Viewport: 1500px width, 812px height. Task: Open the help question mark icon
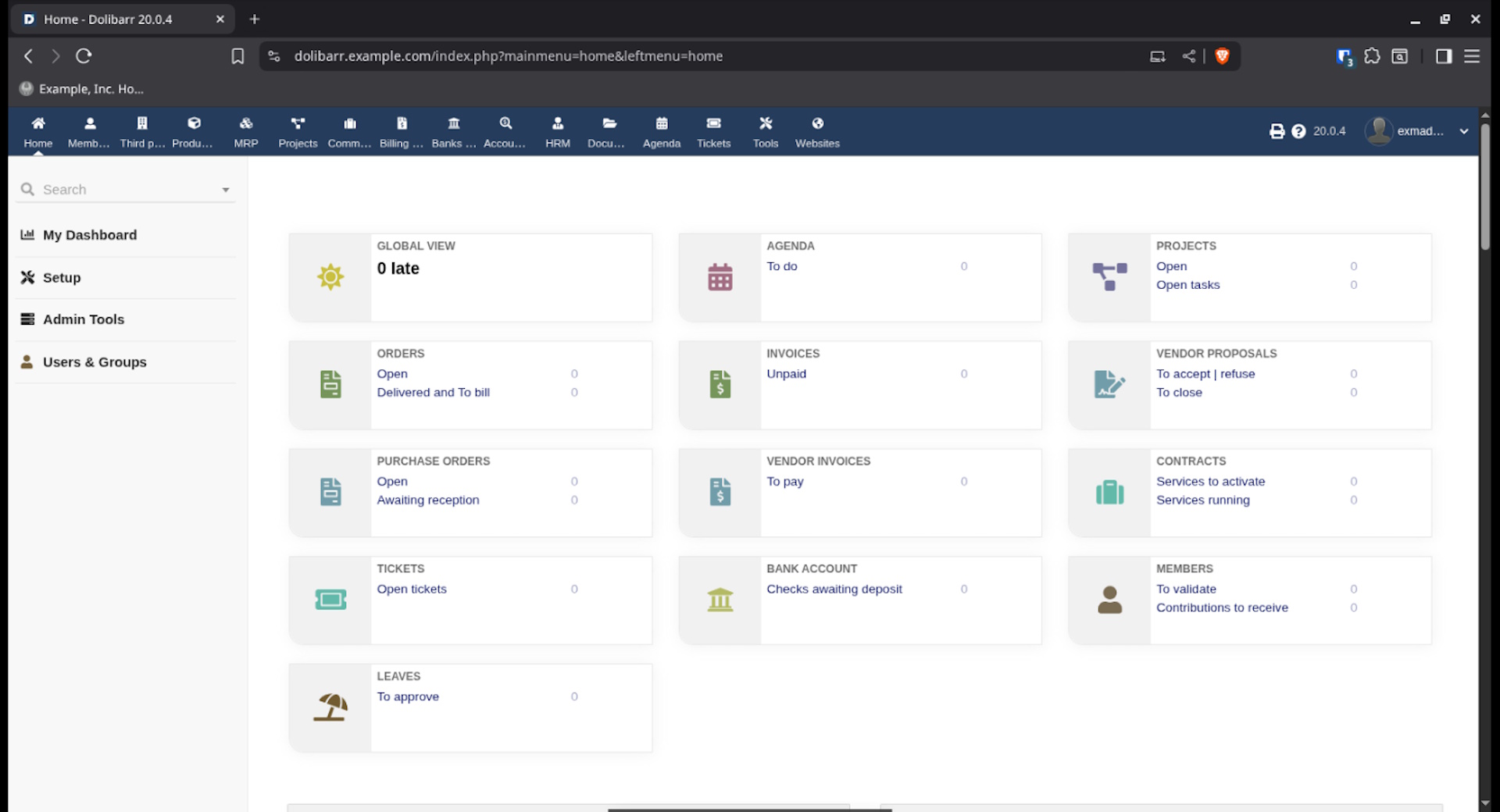point(1298,131)
